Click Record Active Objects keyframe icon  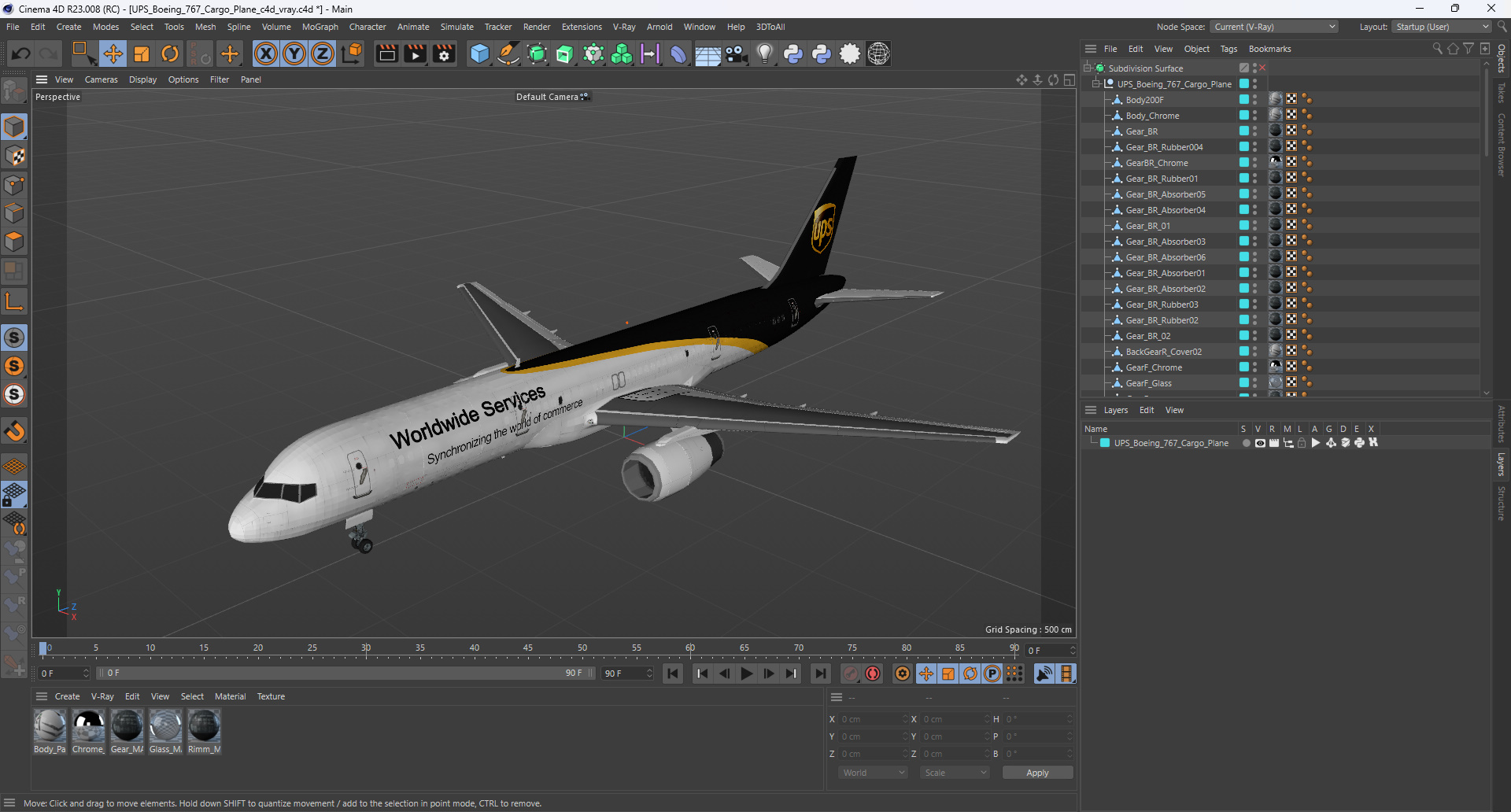pos(851,674)
